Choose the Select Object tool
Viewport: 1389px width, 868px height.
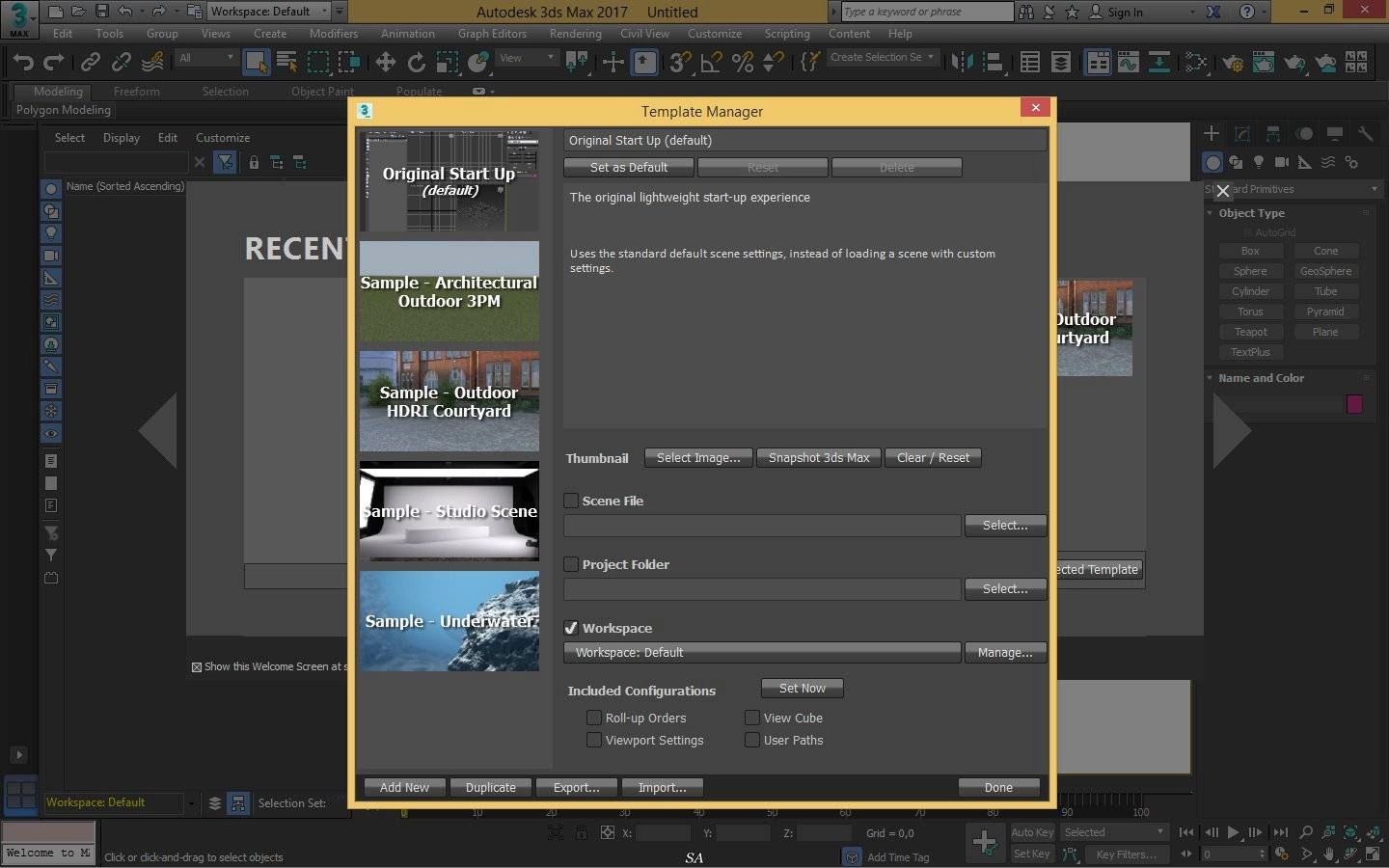pos(257,62)
